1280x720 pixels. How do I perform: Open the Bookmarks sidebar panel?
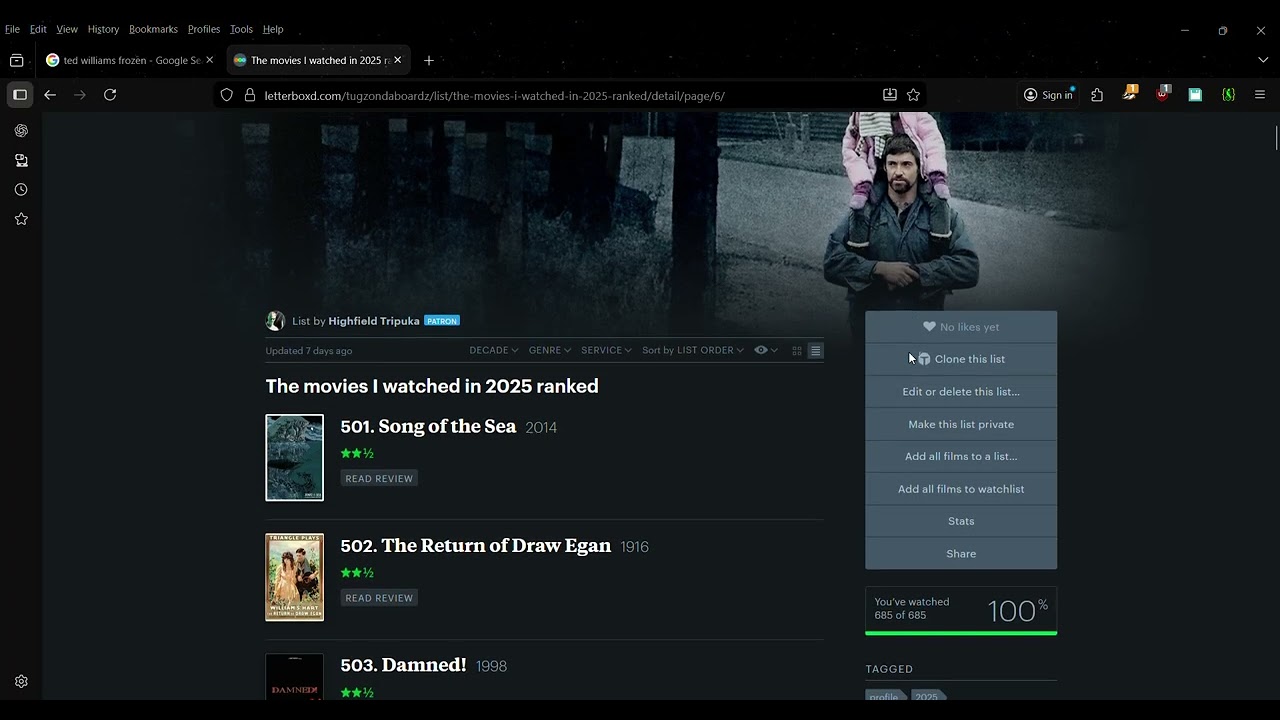click(x=21, y=219)
